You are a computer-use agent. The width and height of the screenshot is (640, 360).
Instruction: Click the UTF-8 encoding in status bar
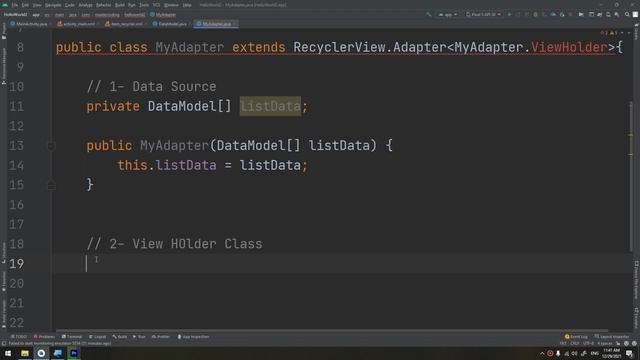(x=589, y=343)
